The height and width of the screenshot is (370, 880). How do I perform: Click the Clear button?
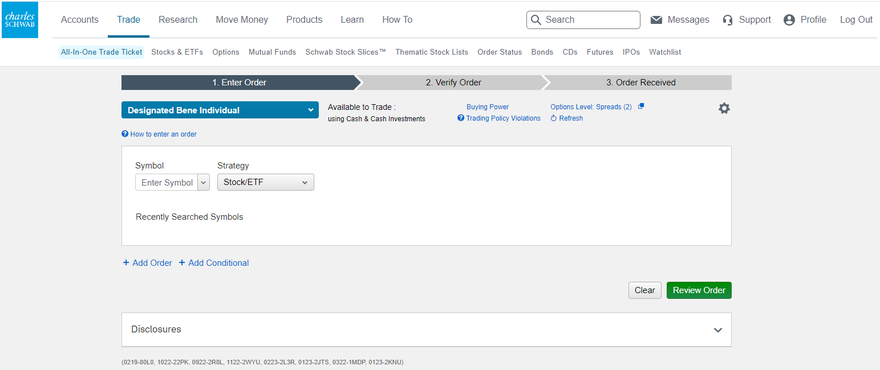(x=645, y=290)
